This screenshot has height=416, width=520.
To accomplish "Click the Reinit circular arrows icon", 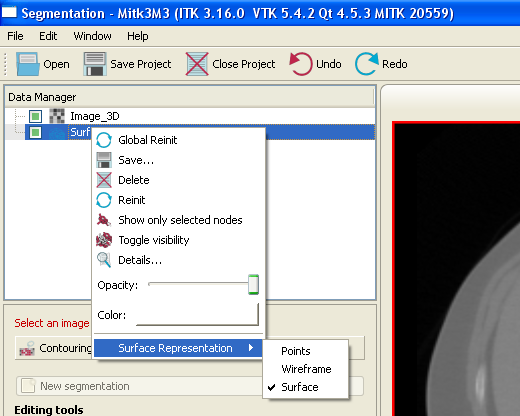I will [x=104, y=200].
